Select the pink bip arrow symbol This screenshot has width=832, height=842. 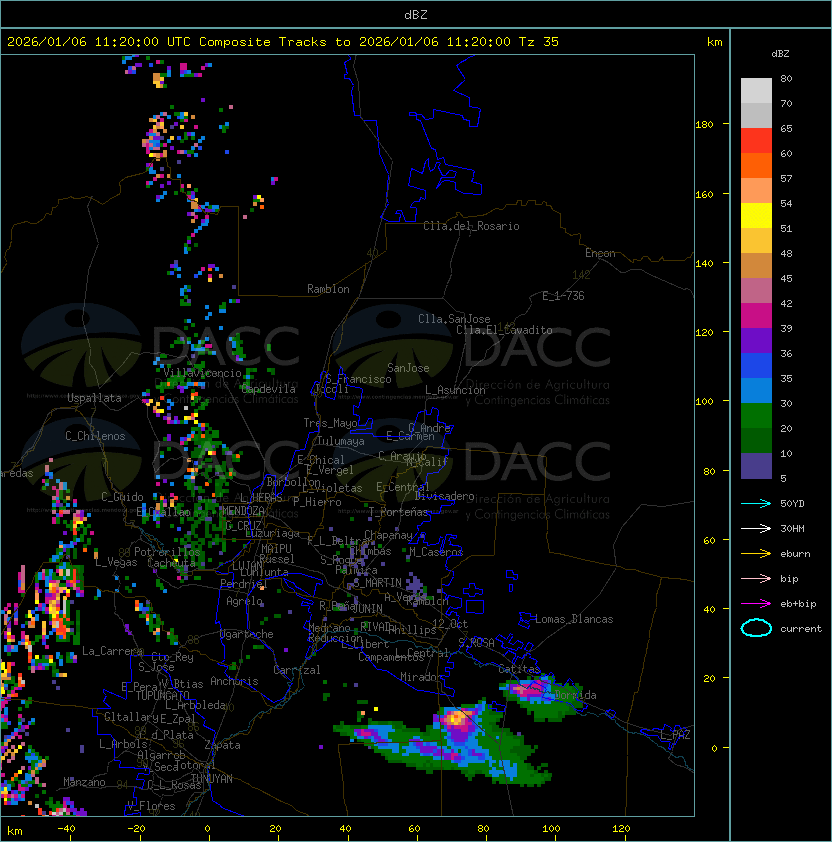756,578
